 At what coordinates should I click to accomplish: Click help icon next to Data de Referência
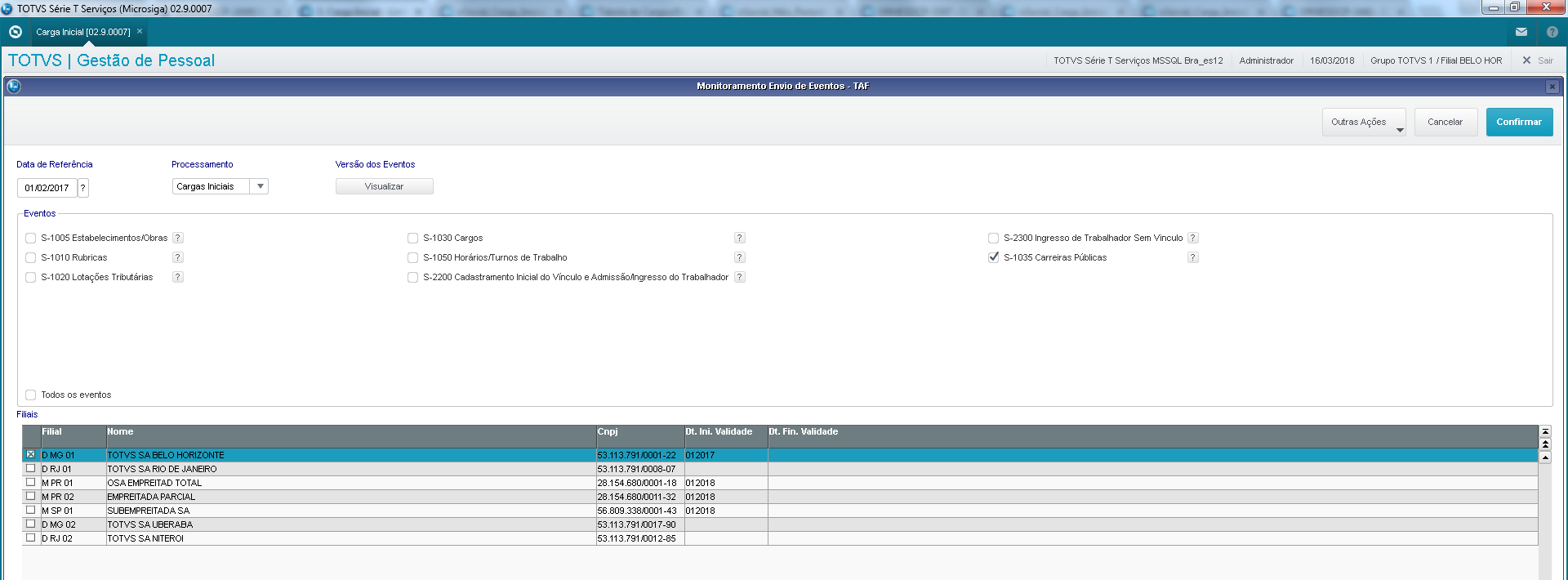83,188
